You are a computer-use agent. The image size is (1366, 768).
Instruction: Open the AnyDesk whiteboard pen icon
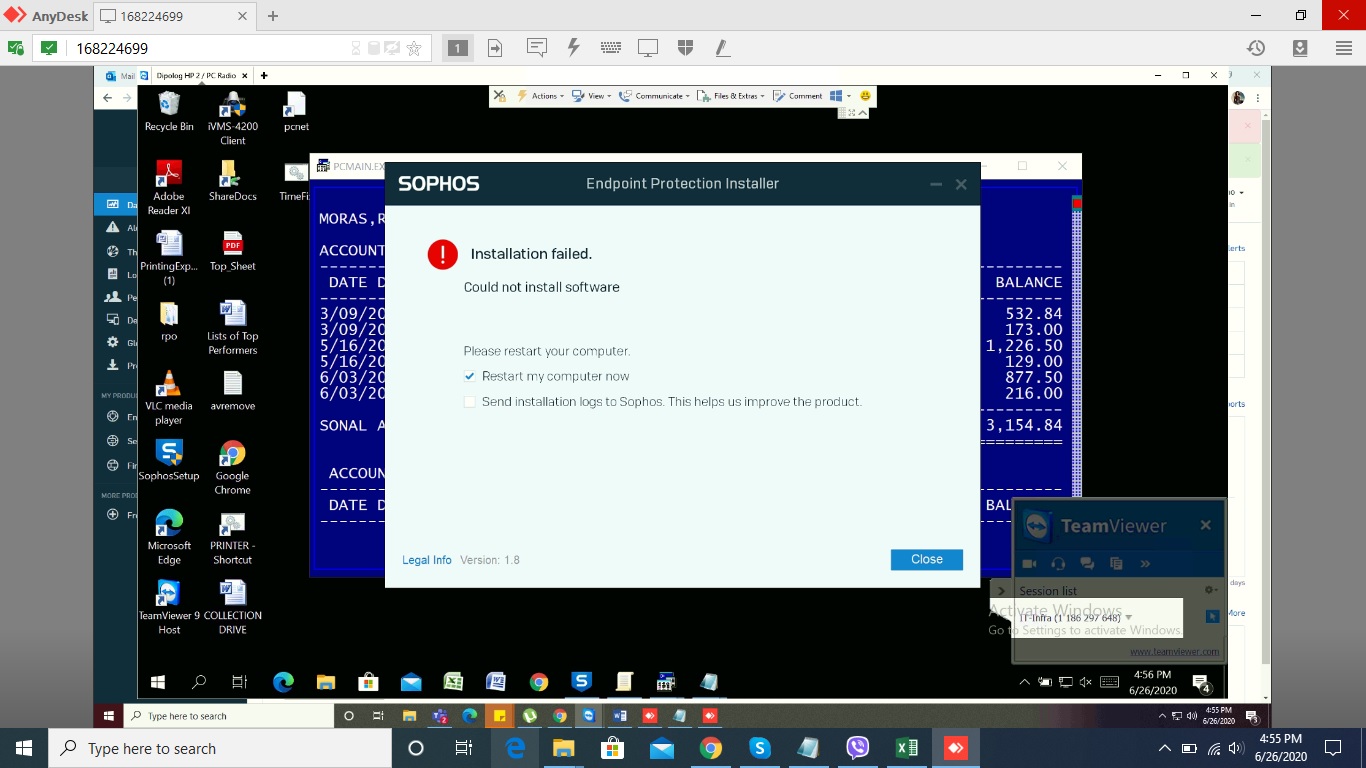[x=722, y=48]
